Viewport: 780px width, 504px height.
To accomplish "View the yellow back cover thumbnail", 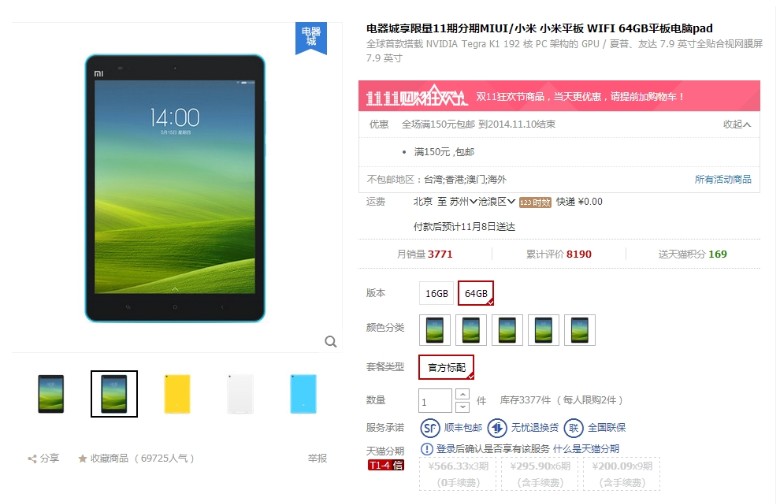I will point(177,394).
